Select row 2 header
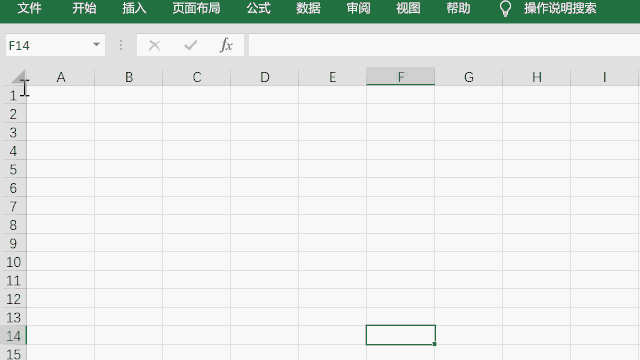640x360 pixels. click(x=13, y=113)
